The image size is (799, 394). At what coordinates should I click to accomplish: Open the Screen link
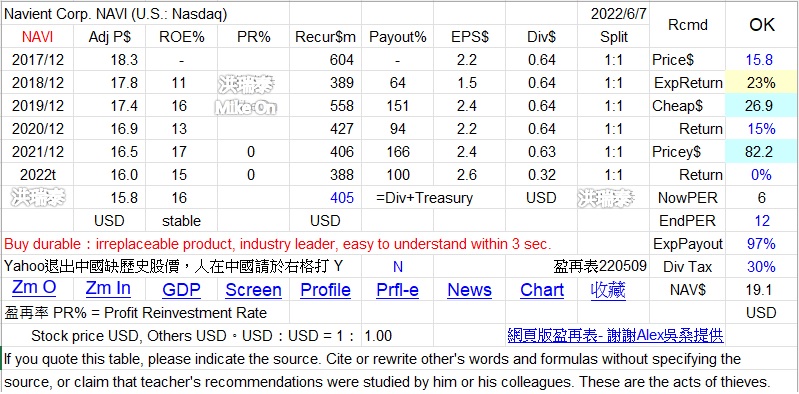[x=253, y=291]
